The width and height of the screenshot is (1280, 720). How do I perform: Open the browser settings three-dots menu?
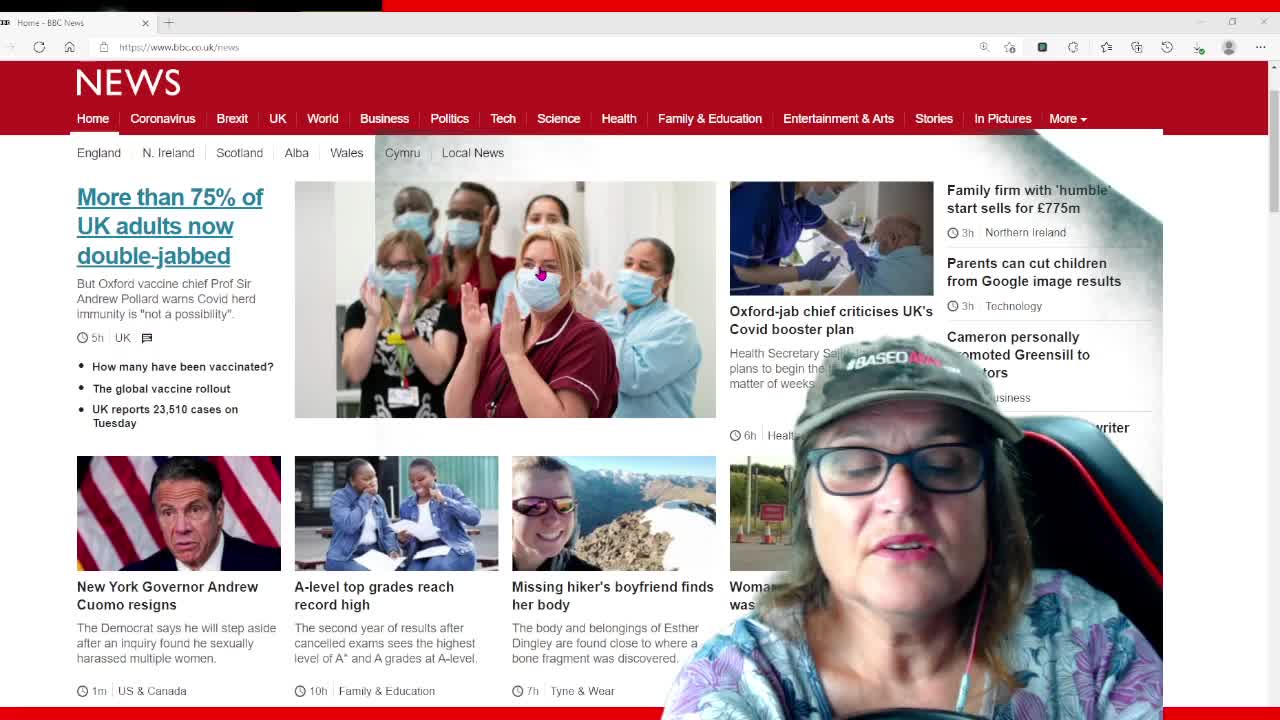tap(1260, 47)
